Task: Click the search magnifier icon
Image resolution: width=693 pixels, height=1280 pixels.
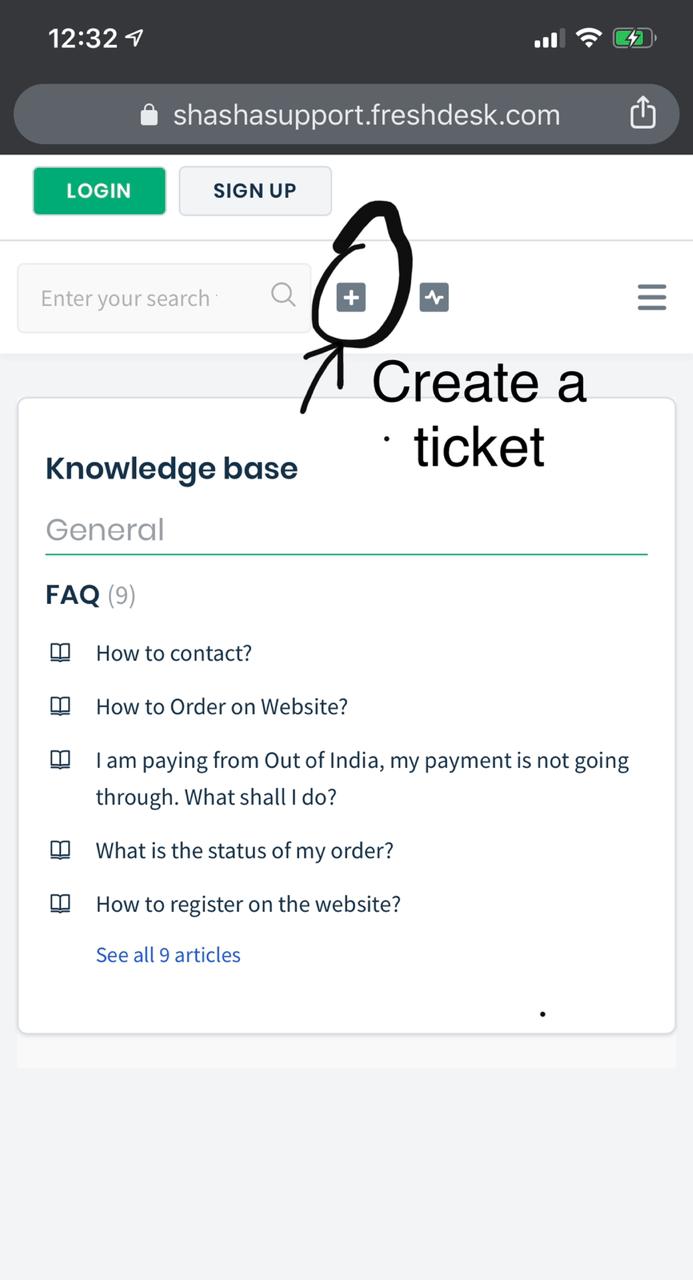Action: (x=284, y=294)
